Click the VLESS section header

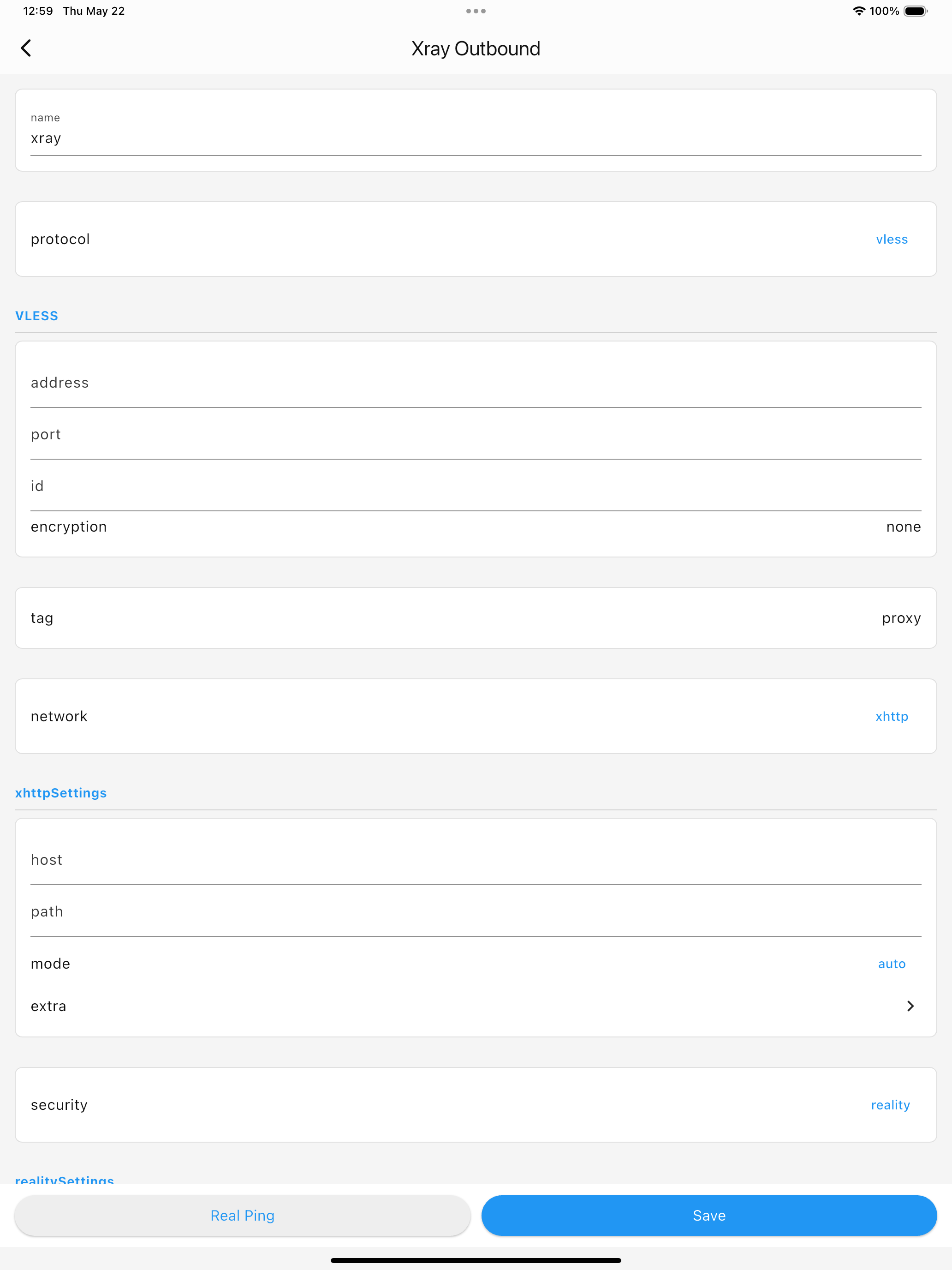click(x=37, y=316)
